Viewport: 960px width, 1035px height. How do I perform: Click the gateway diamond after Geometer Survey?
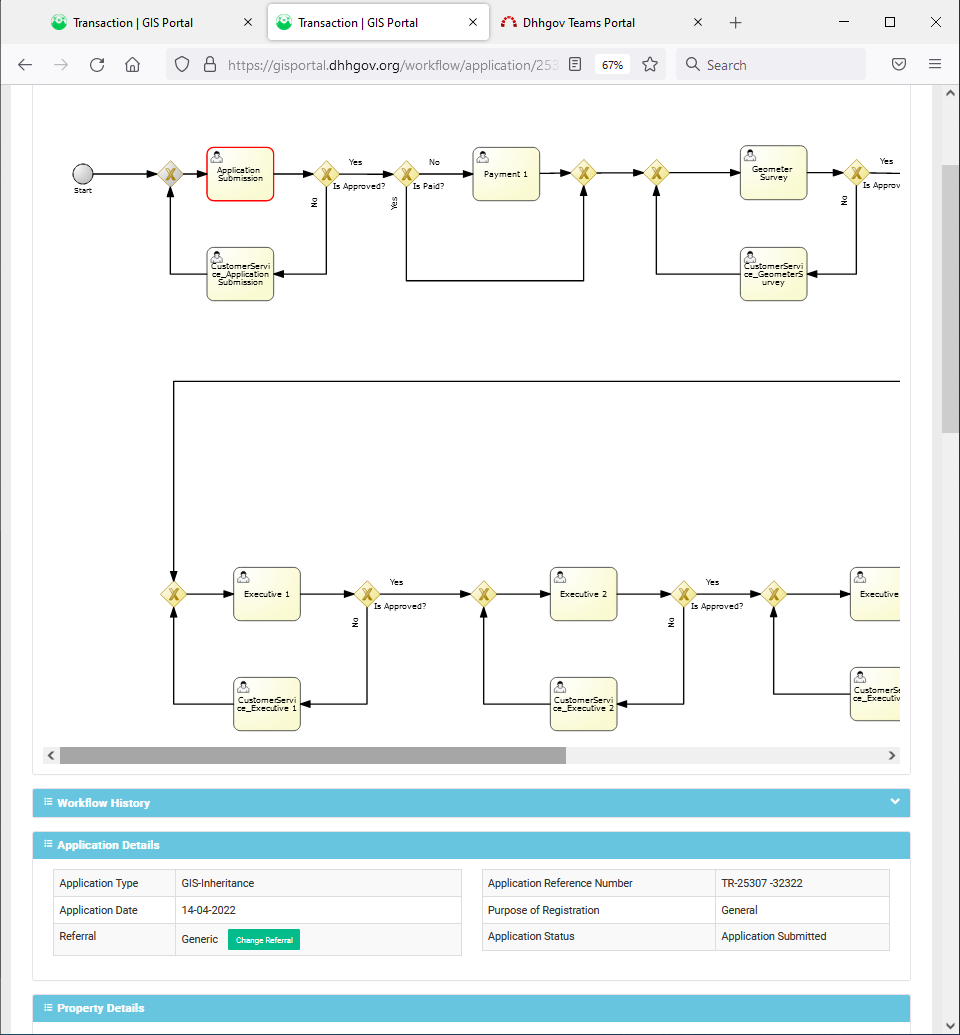coord(856,173)
